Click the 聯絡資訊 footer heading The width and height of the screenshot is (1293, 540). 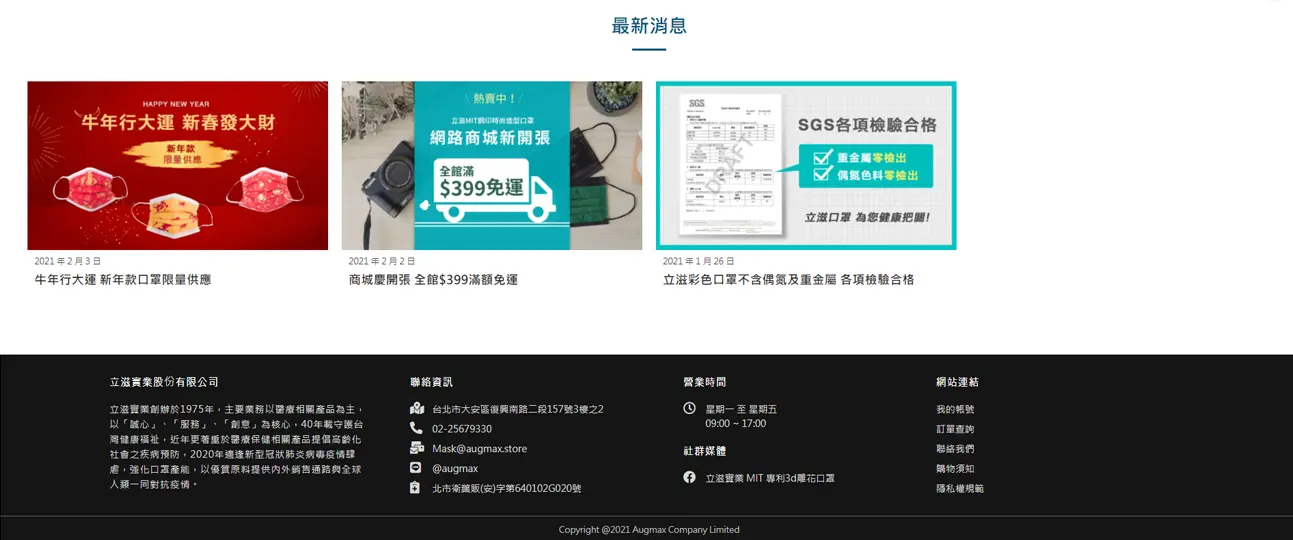pos(431,382)
